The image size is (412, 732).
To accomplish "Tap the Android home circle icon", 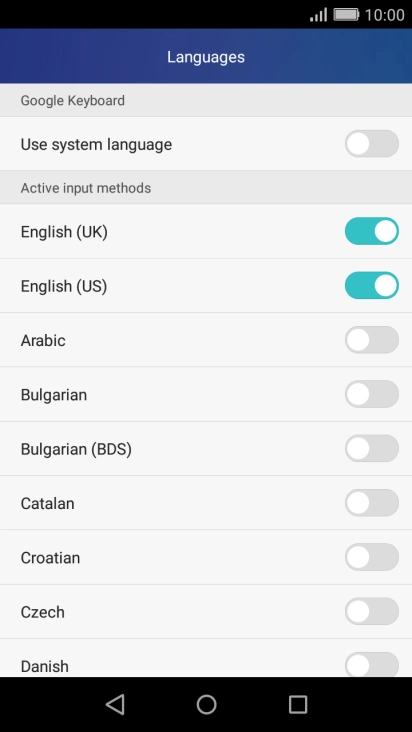I will (206, 704).
